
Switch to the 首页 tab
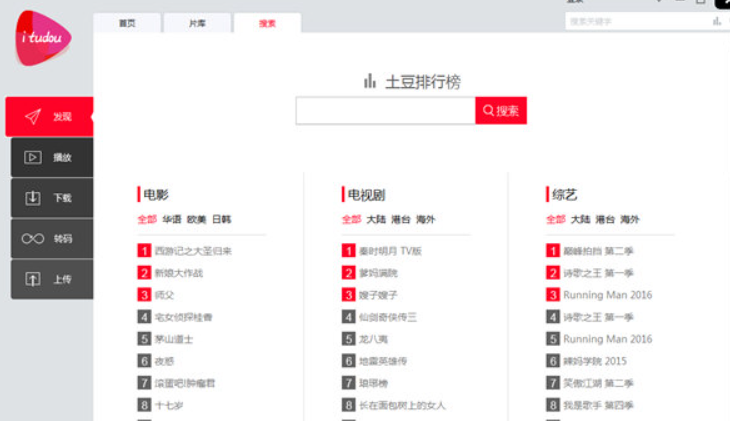click(127, 23)
